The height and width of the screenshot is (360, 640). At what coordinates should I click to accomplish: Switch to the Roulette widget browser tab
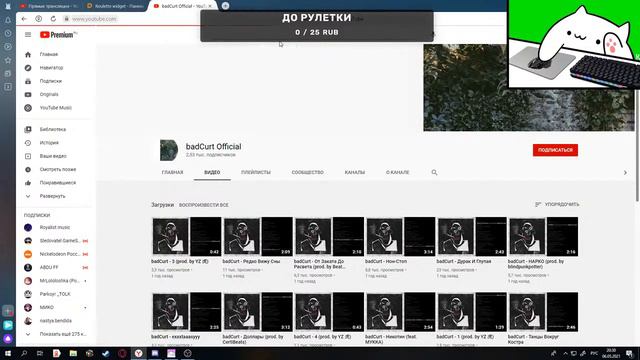116,6
